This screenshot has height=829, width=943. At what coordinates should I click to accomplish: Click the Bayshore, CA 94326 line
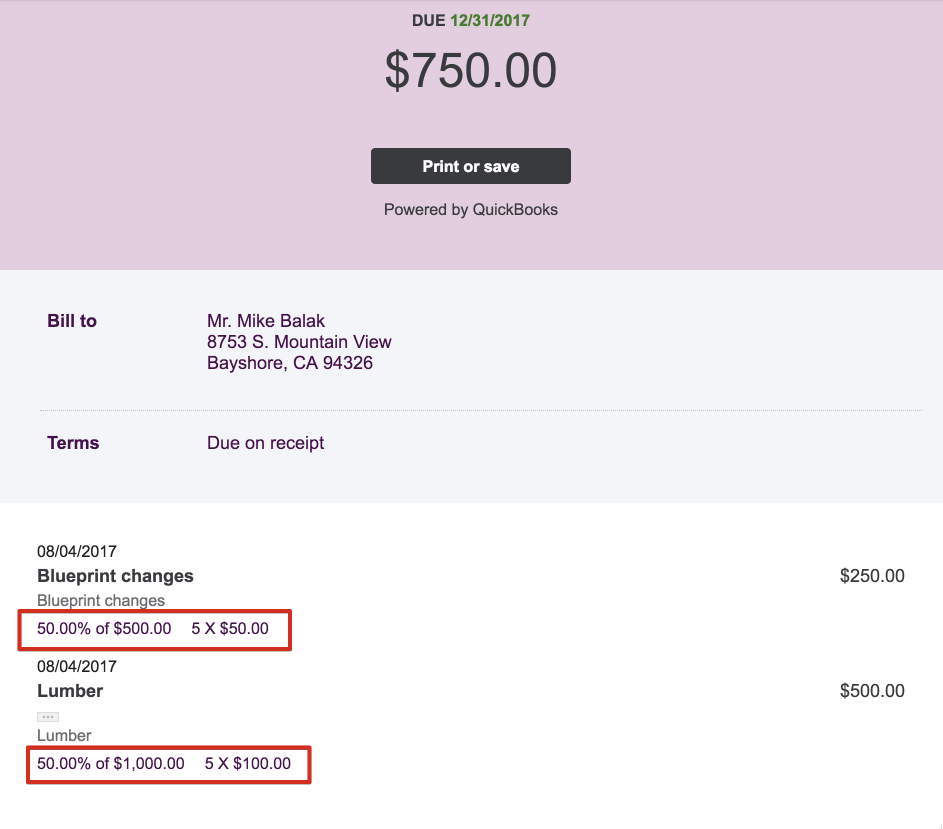click(290, 363)
